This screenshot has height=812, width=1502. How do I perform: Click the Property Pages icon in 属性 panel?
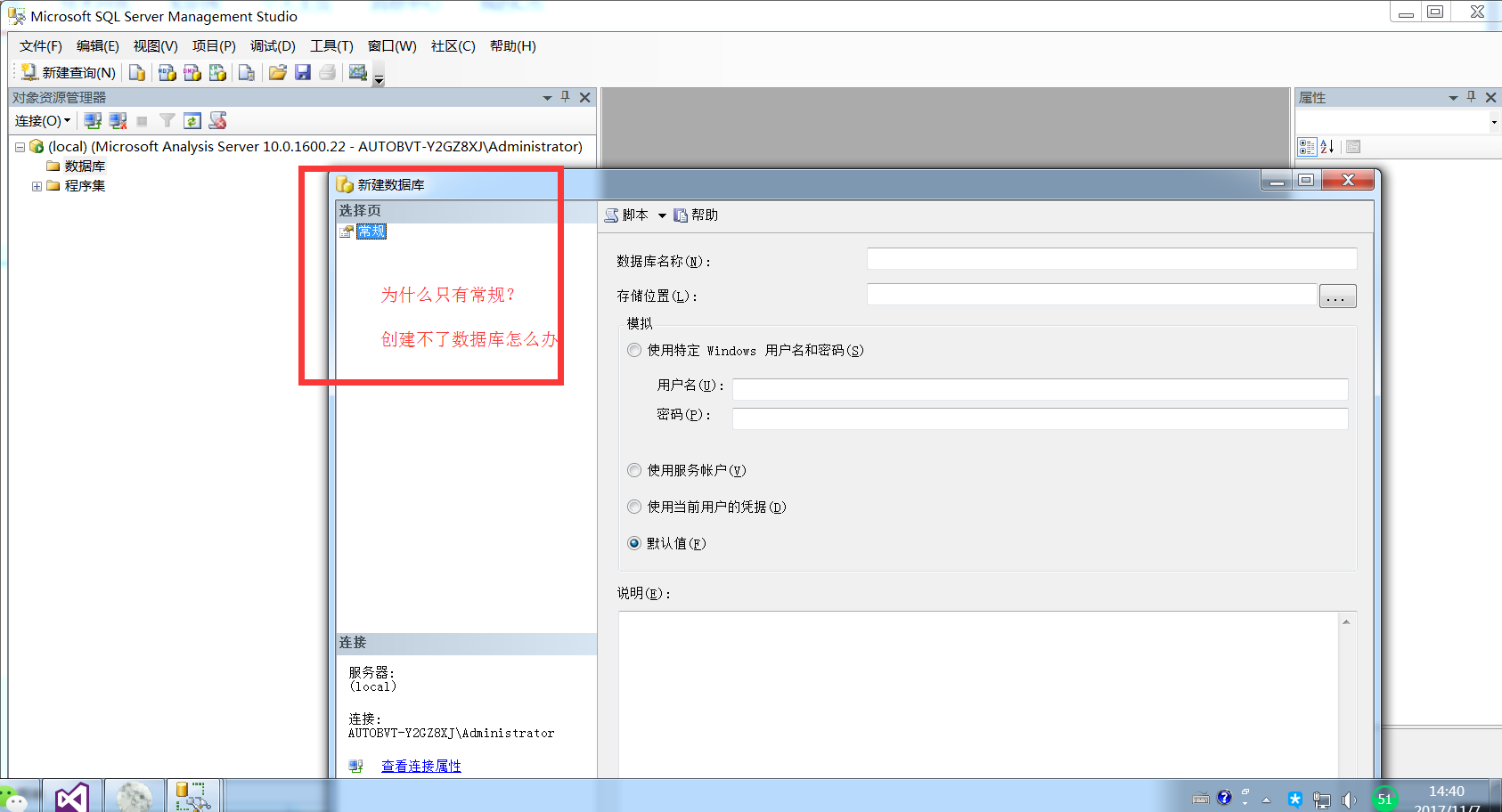click(x=1354, y=147)
